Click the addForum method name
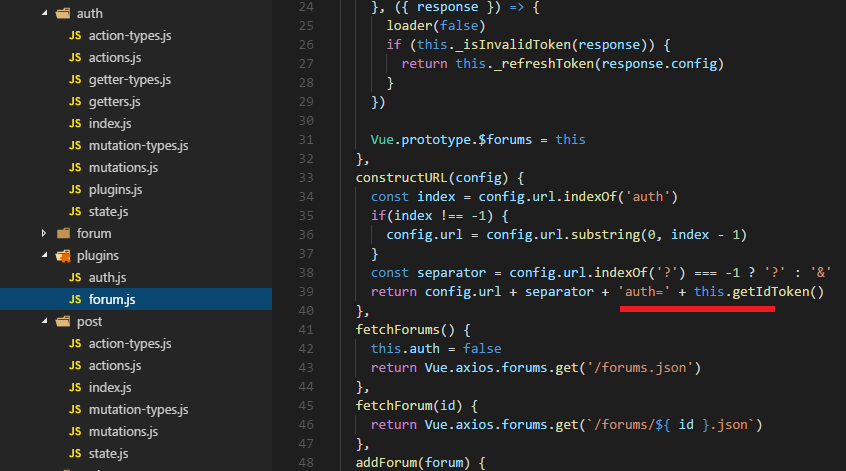The image size is (846, 471). click(x=386, y=463)
